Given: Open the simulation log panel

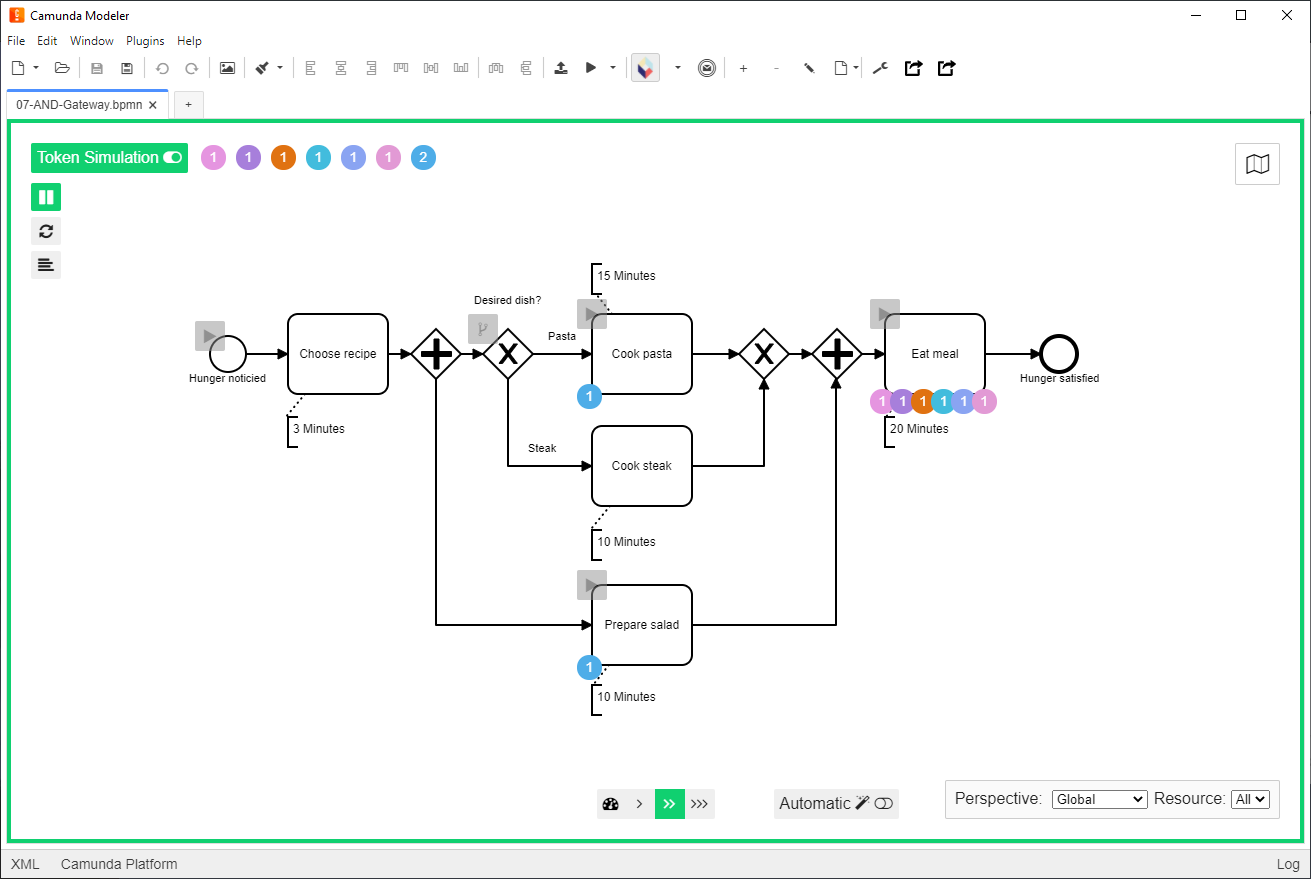Looking at the screenshot, I should coord(46,265).
